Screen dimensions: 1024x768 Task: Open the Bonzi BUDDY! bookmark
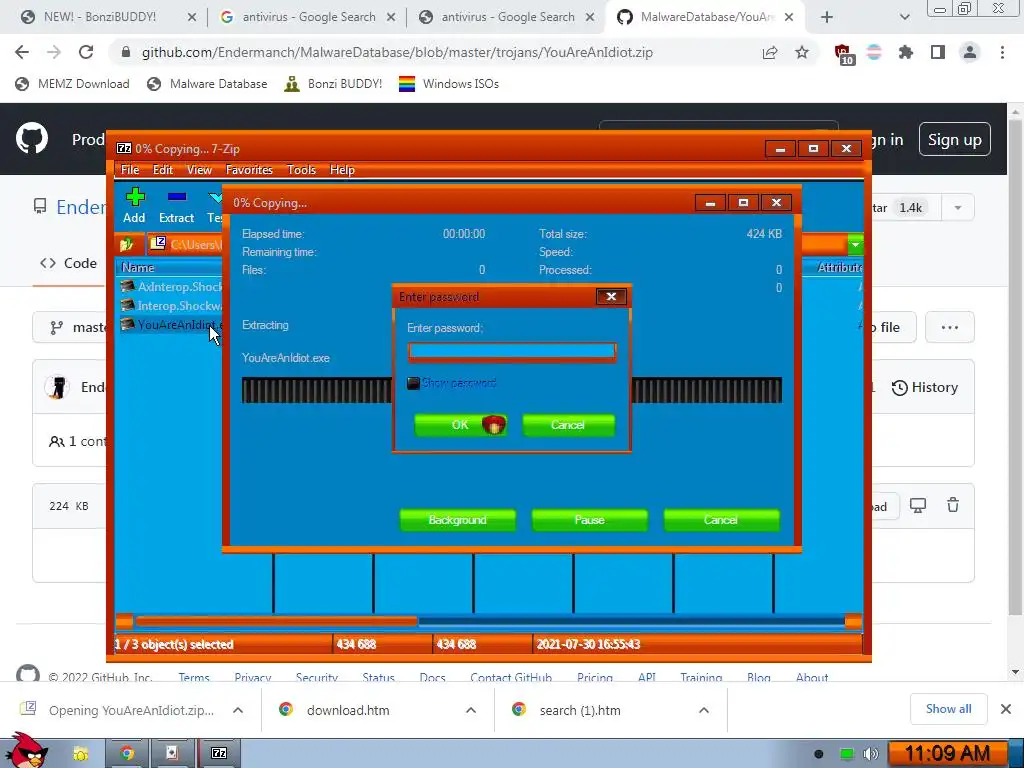tap(334, 84)
